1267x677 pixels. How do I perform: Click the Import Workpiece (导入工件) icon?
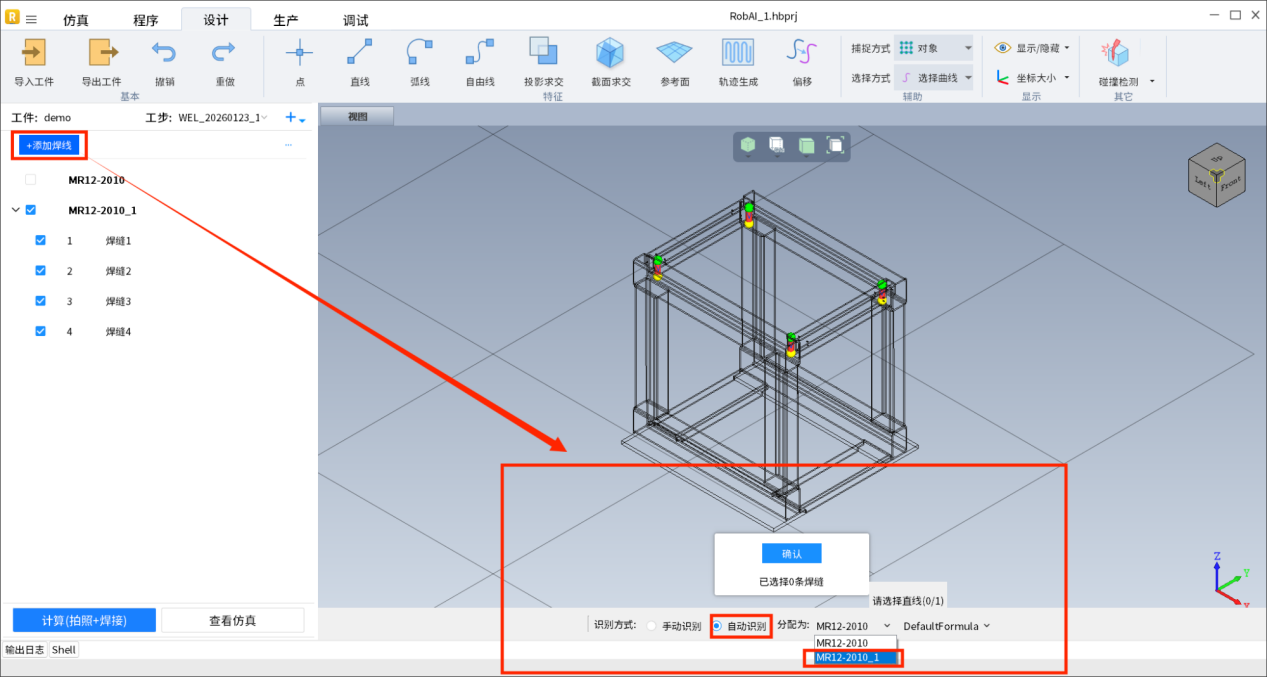point(34,53)
